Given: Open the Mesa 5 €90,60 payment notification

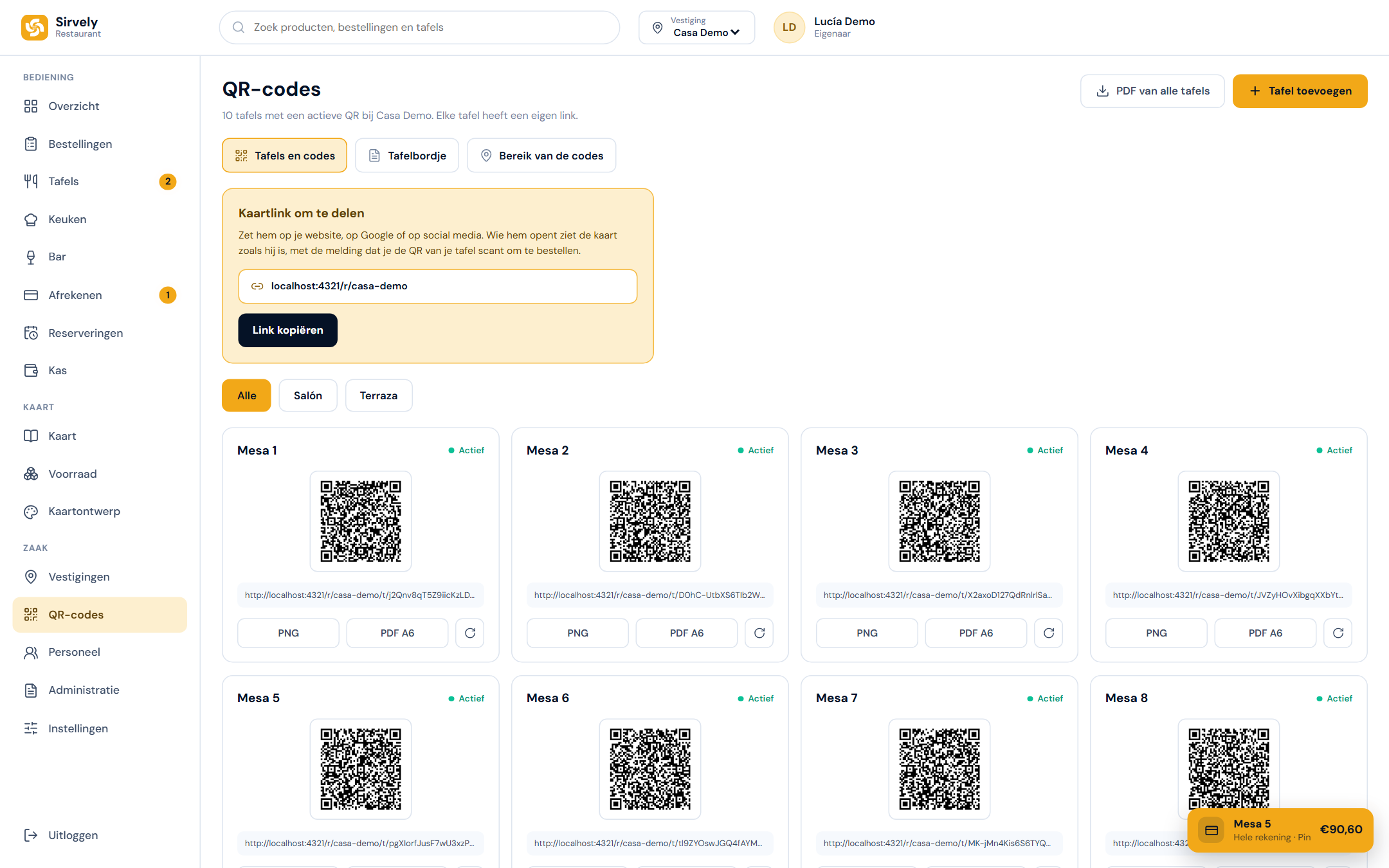Looking at the screenshot, I should point(1280,830).
